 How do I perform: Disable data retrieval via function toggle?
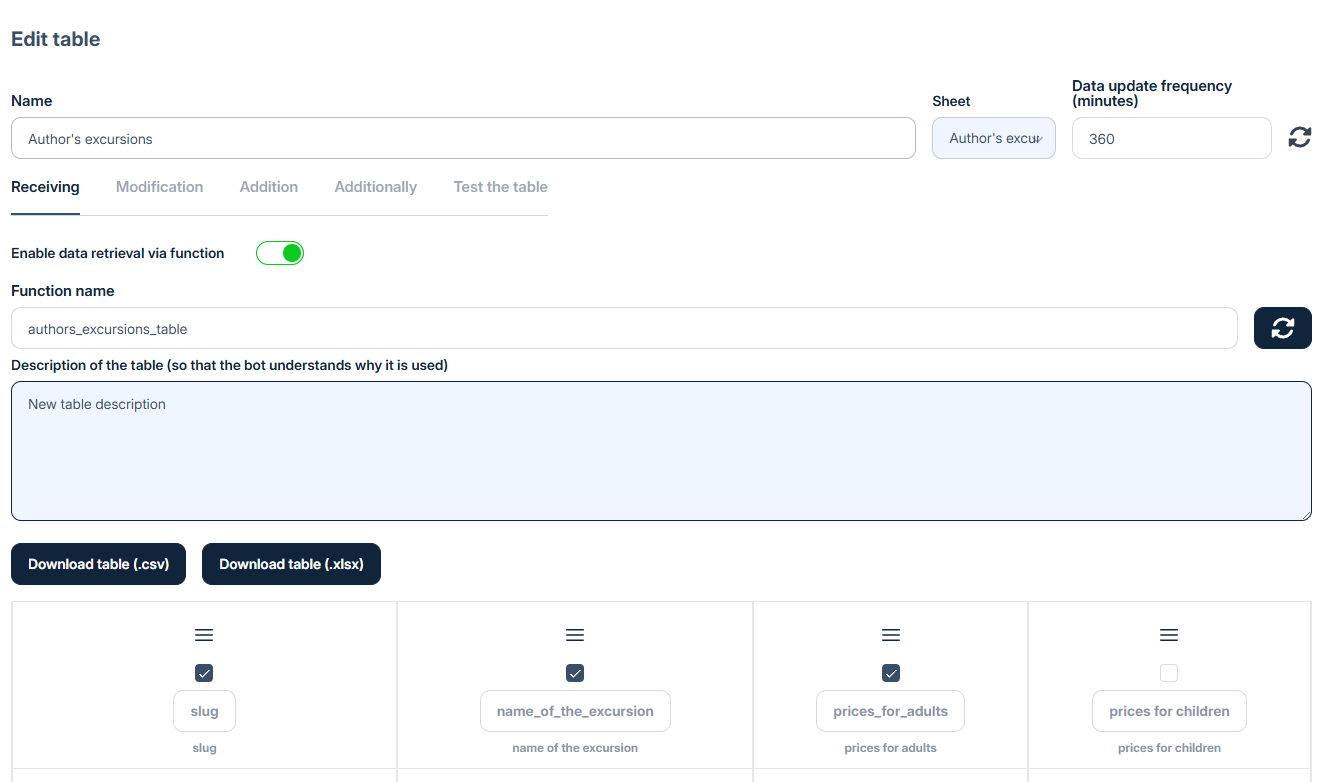280,253
